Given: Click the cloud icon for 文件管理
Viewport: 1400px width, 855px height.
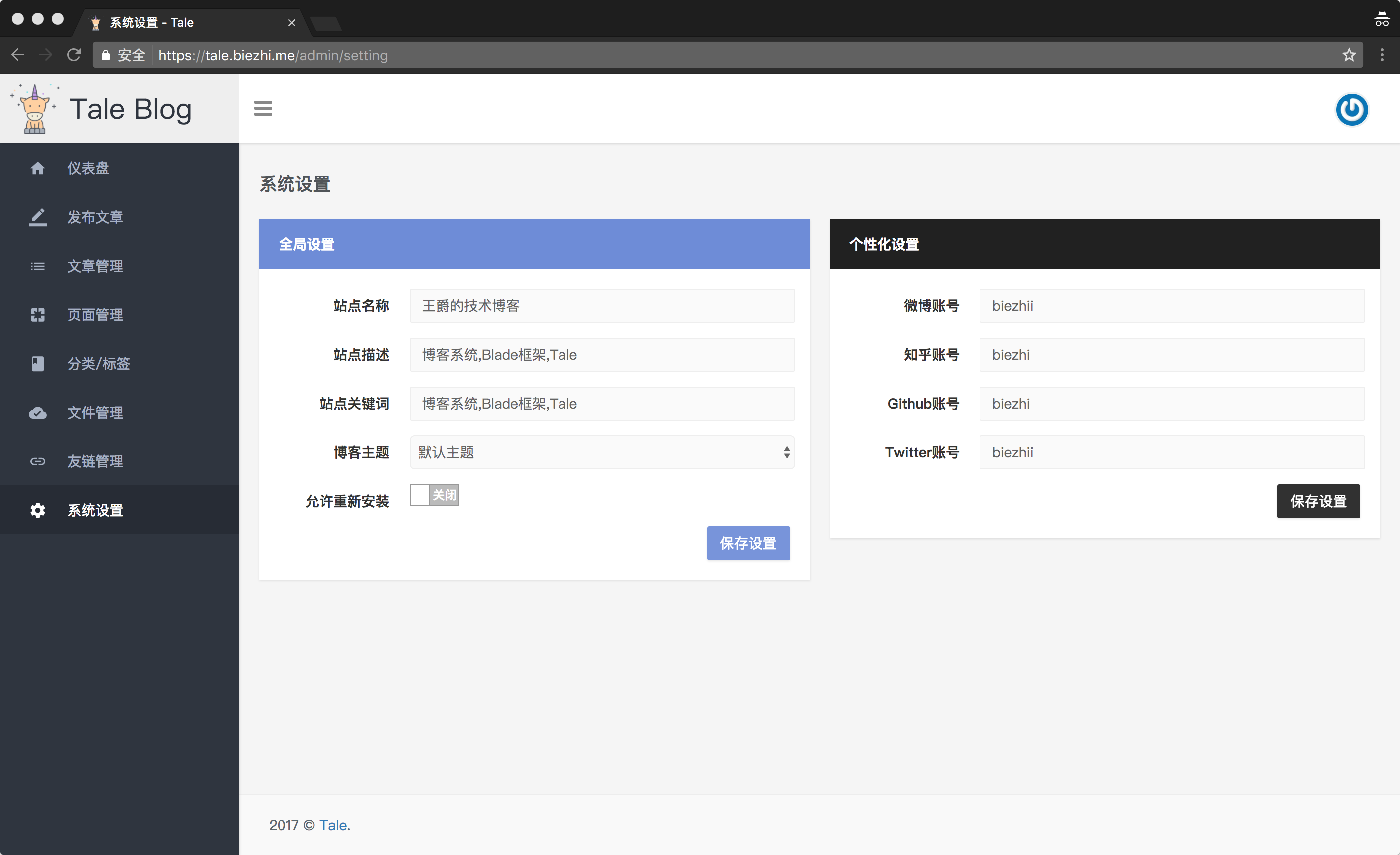Looking at the screenshot, I should [37, 413].
